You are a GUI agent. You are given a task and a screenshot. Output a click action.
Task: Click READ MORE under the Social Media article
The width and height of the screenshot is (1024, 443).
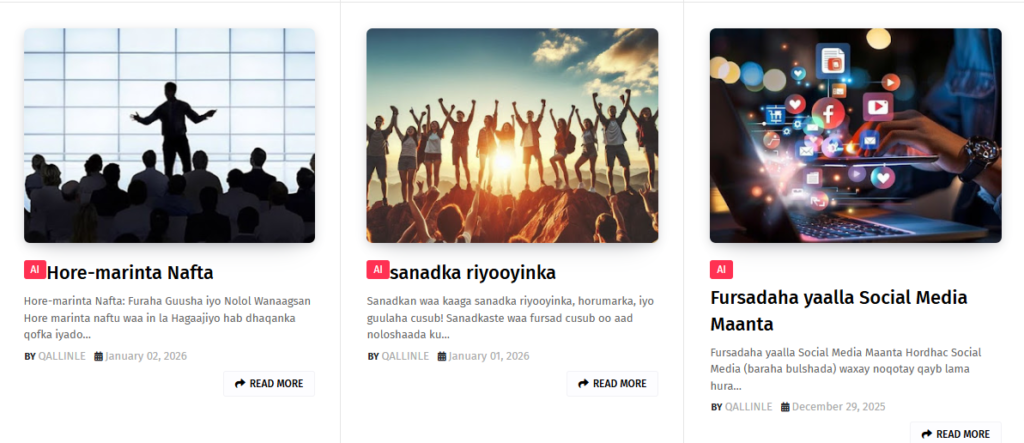coord(955,433)
